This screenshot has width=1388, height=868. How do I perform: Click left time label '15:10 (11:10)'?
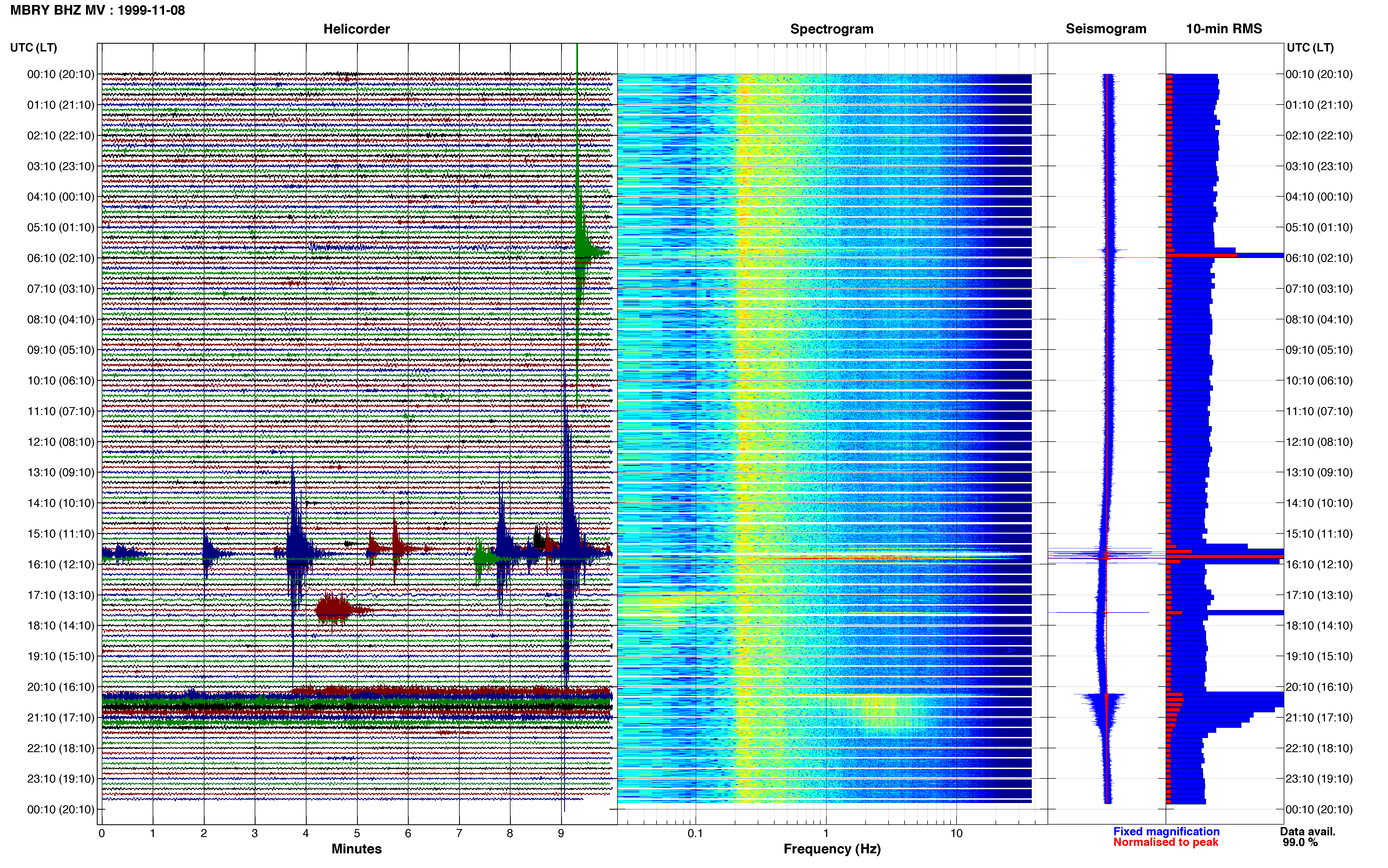(x=61, y=533)
